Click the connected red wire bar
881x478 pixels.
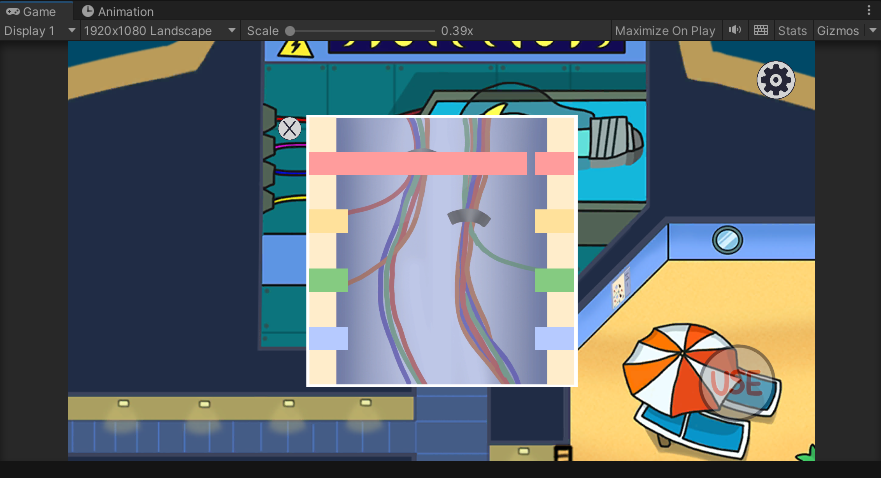pyautogui.click(x=418, y=163)
